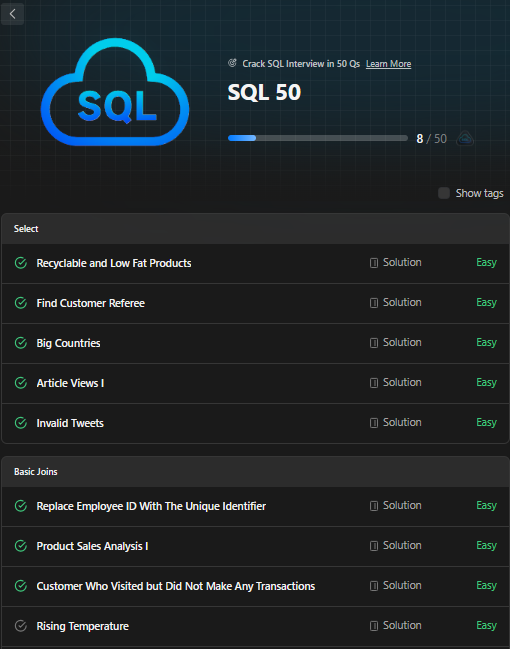Click the SQL 50 title heading
510x649 pixels.
coord(264,92)
